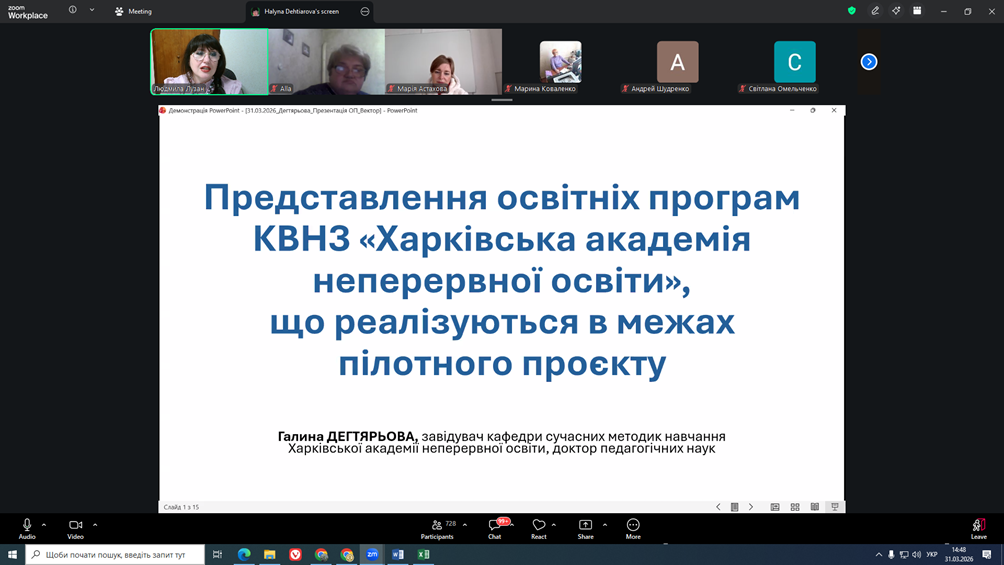1004x565 pixels.
Task: Switch to slide sorter view in PowerPoint
Action: pyautogui.click(x=795, y=507)
